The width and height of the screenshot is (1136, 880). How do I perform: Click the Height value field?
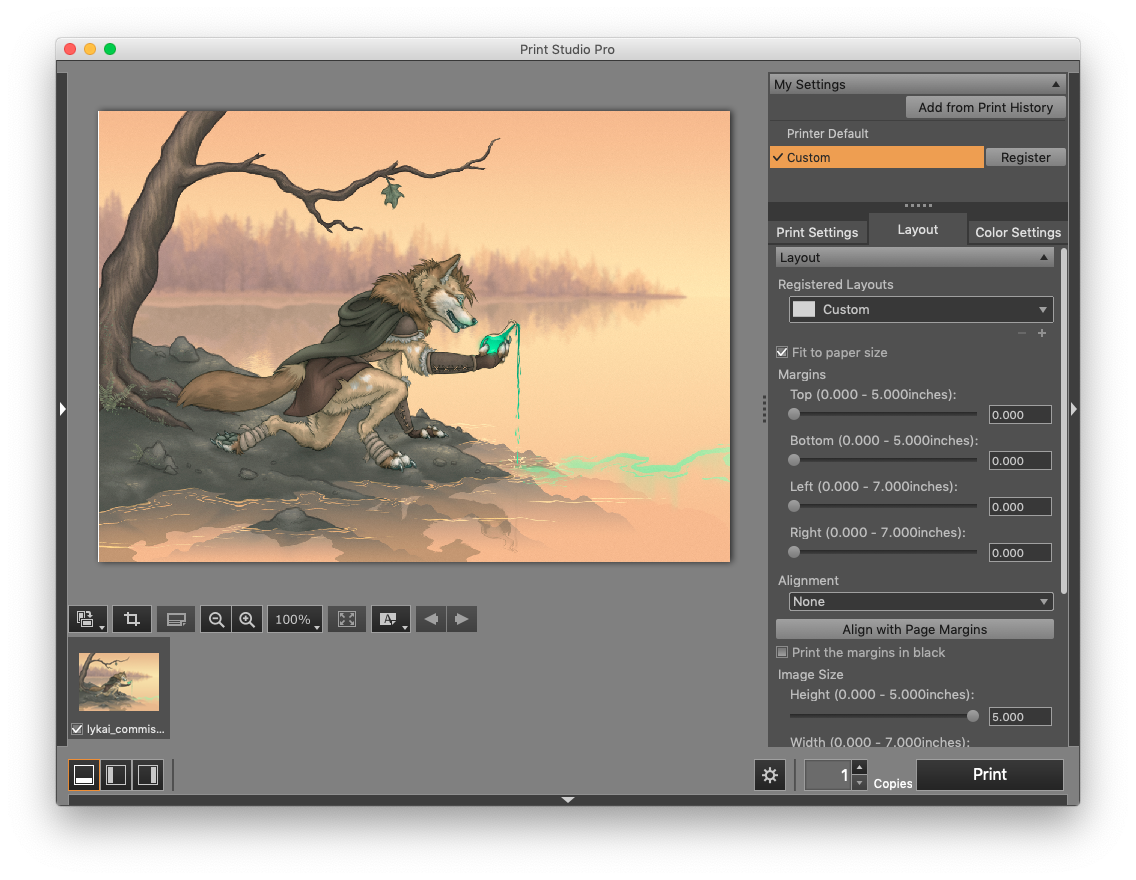point(1020,716)
